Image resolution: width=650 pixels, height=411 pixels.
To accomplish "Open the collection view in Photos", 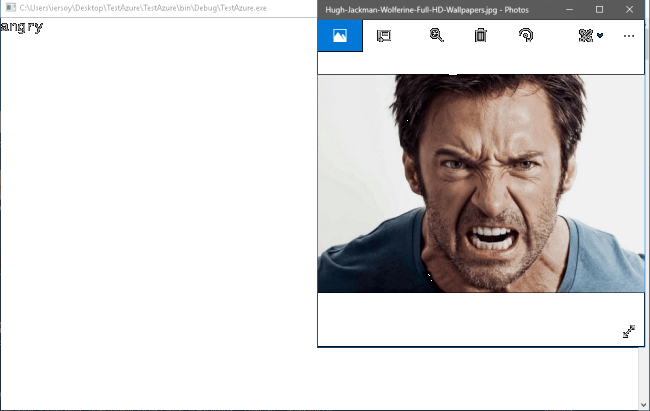I will (339, 35).
